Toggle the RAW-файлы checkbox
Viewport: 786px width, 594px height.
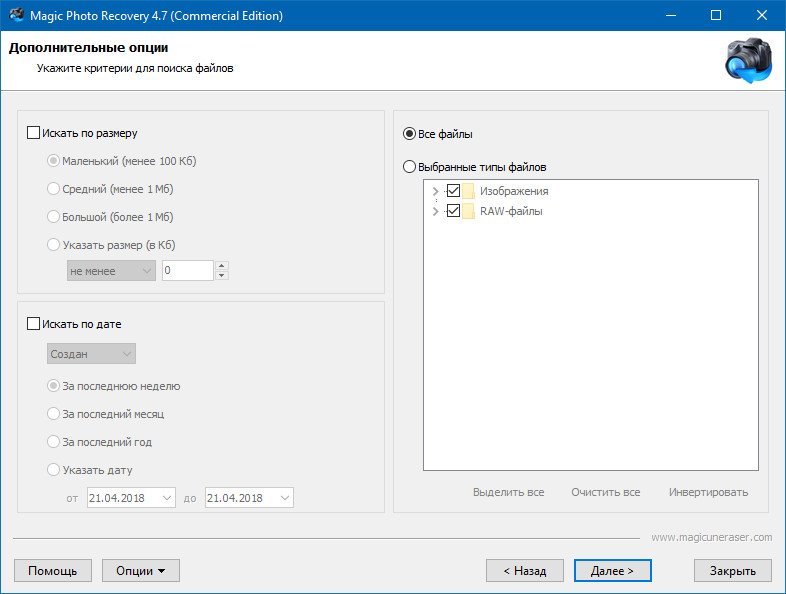453,211
